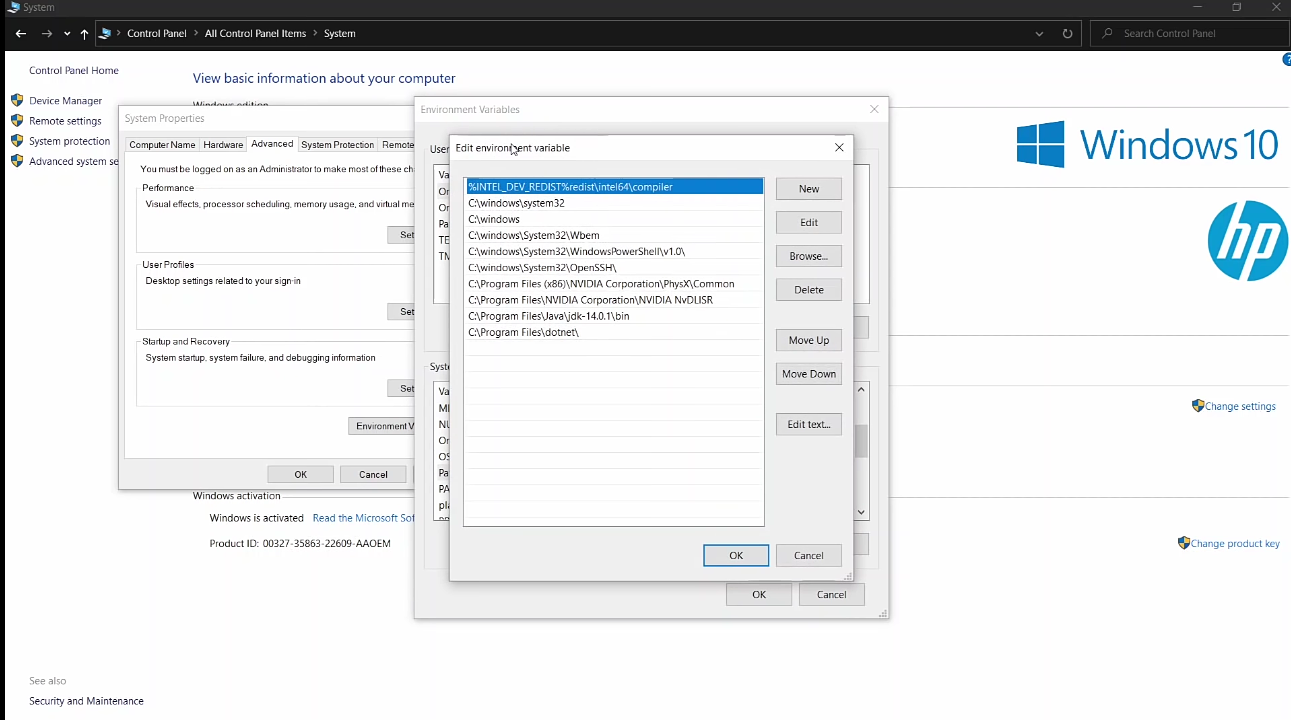Click Cancel in Environment Variables window

tap(832, 594)
